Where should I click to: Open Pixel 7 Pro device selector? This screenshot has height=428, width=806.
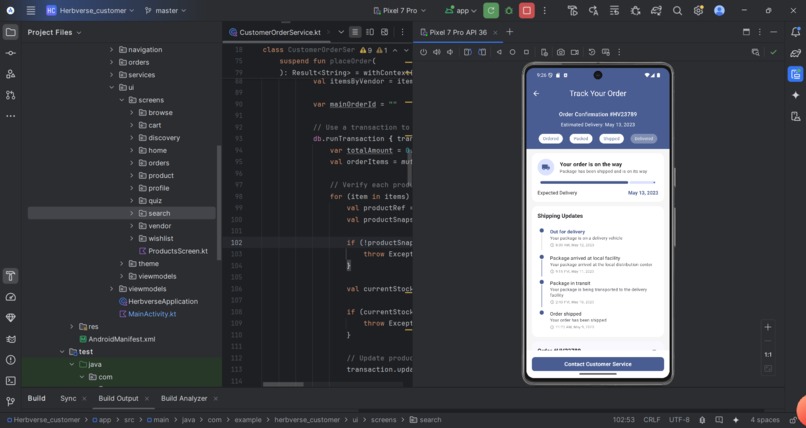tap(399, 10)
